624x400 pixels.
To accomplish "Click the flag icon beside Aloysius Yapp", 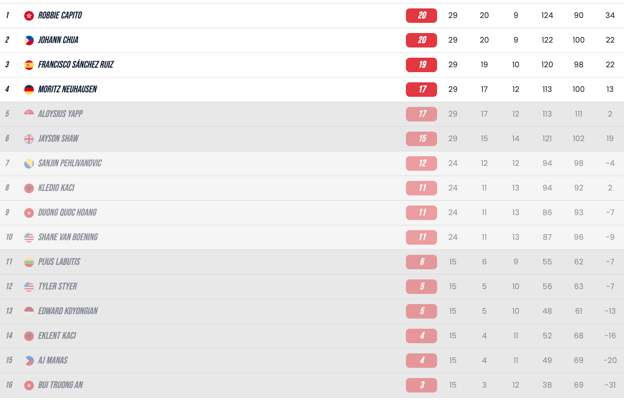I will (x=29, y=114).
